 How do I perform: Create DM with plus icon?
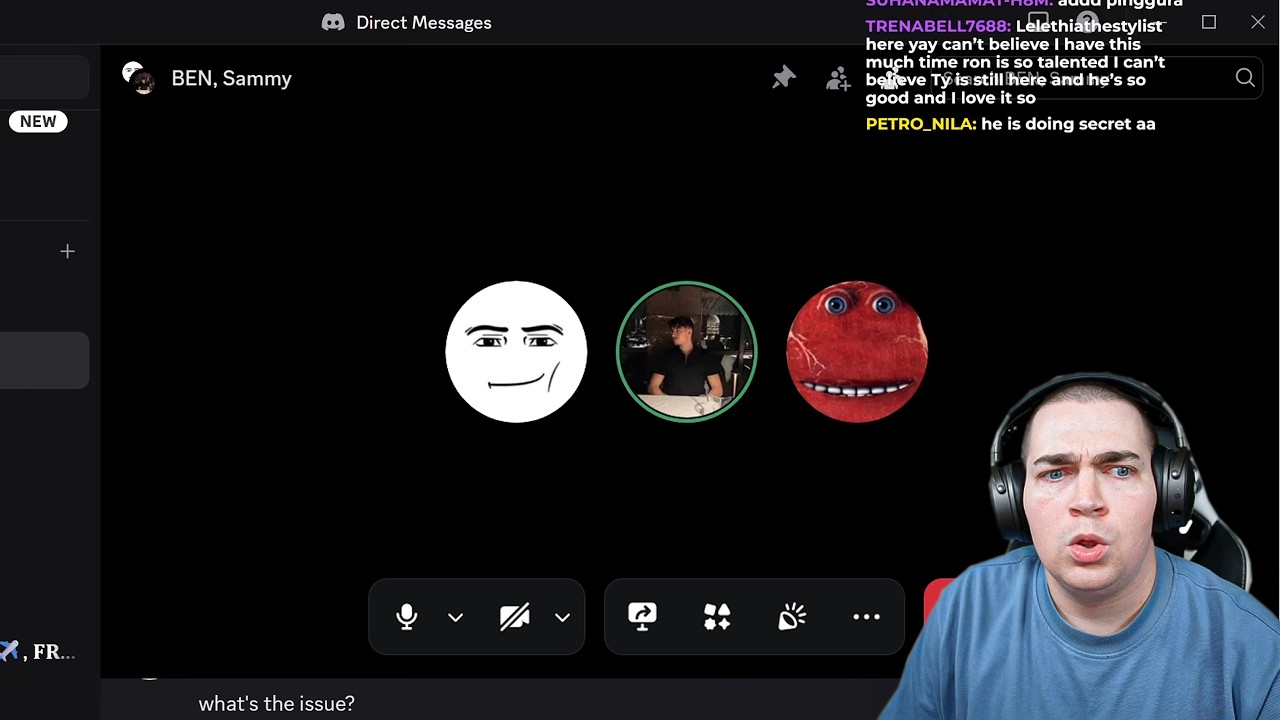point(67,251)
